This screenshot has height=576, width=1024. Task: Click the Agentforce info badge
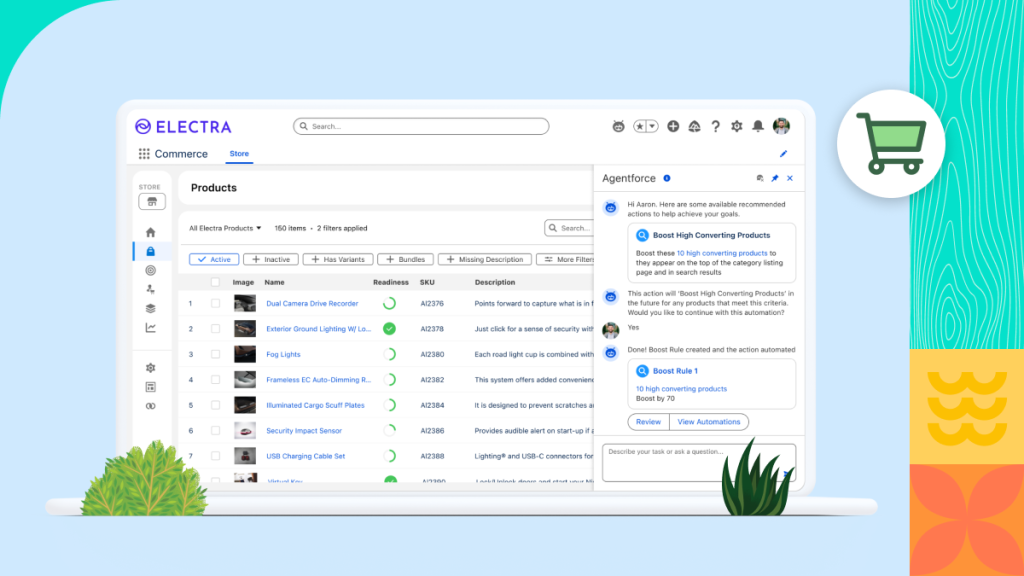pos(667,178)
